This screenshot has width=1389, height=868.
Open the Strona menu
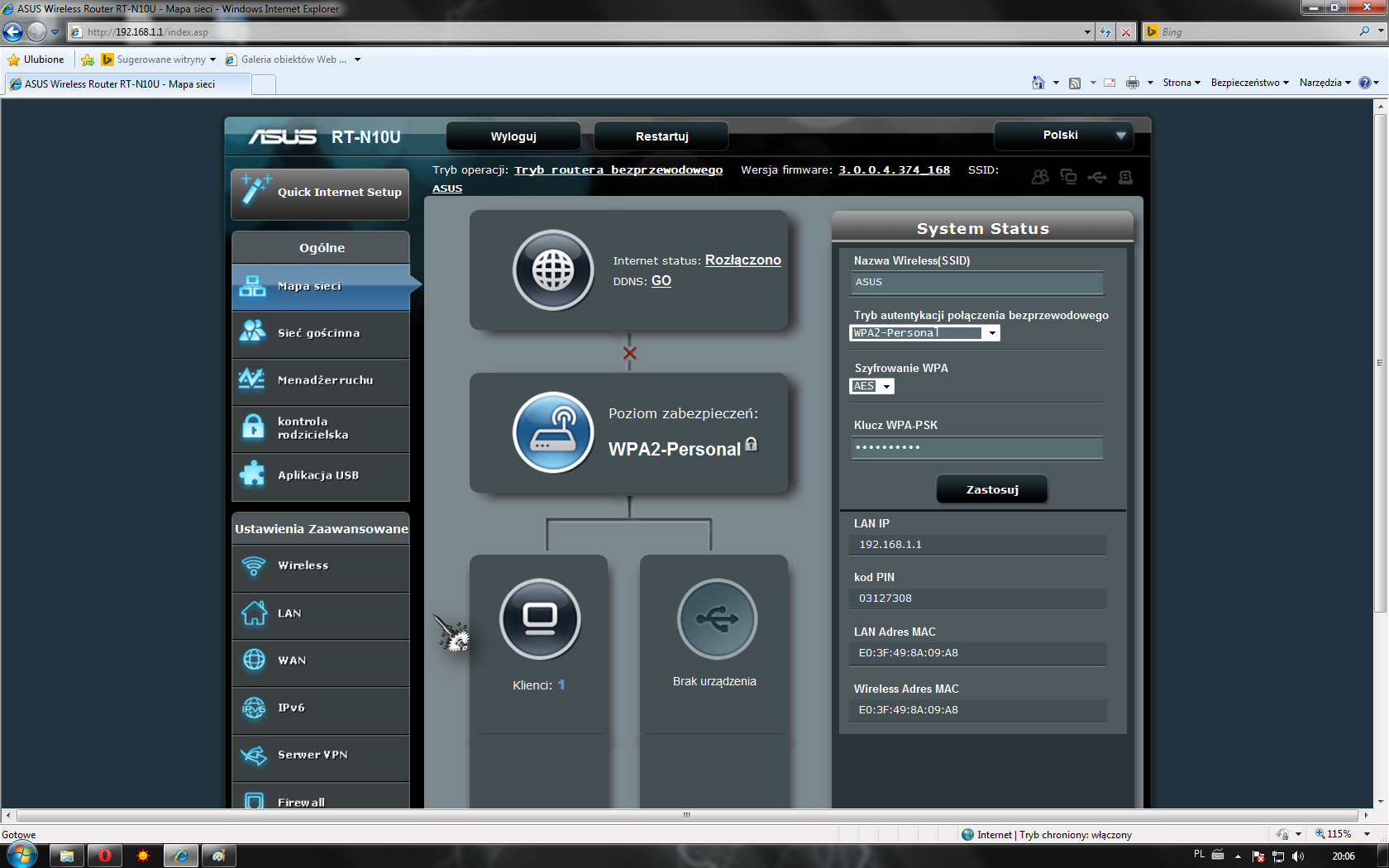point(1181,83)
